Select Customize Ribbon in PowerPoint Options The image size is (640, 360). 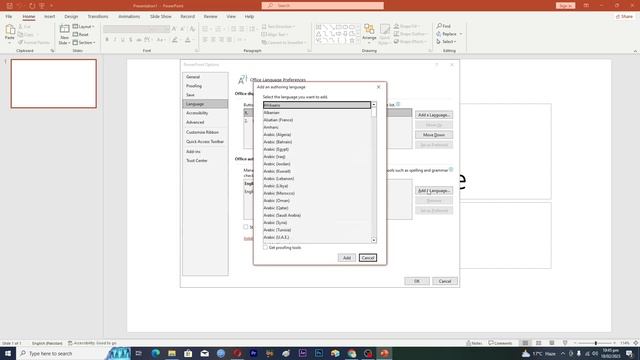[x=205, y=132]
